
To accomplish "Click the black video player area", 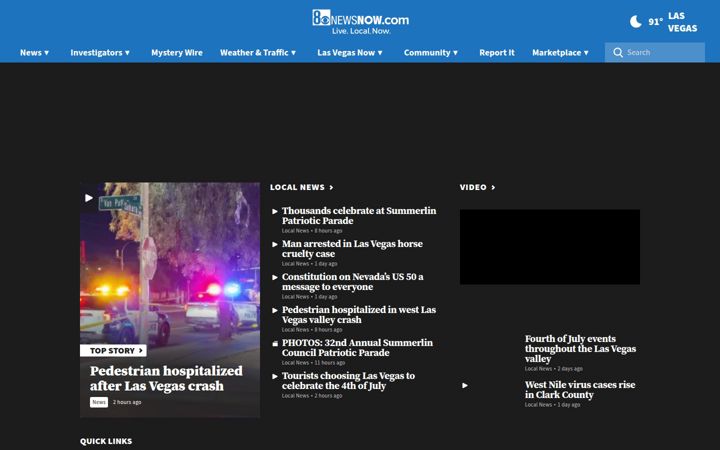I will [550, 247].
